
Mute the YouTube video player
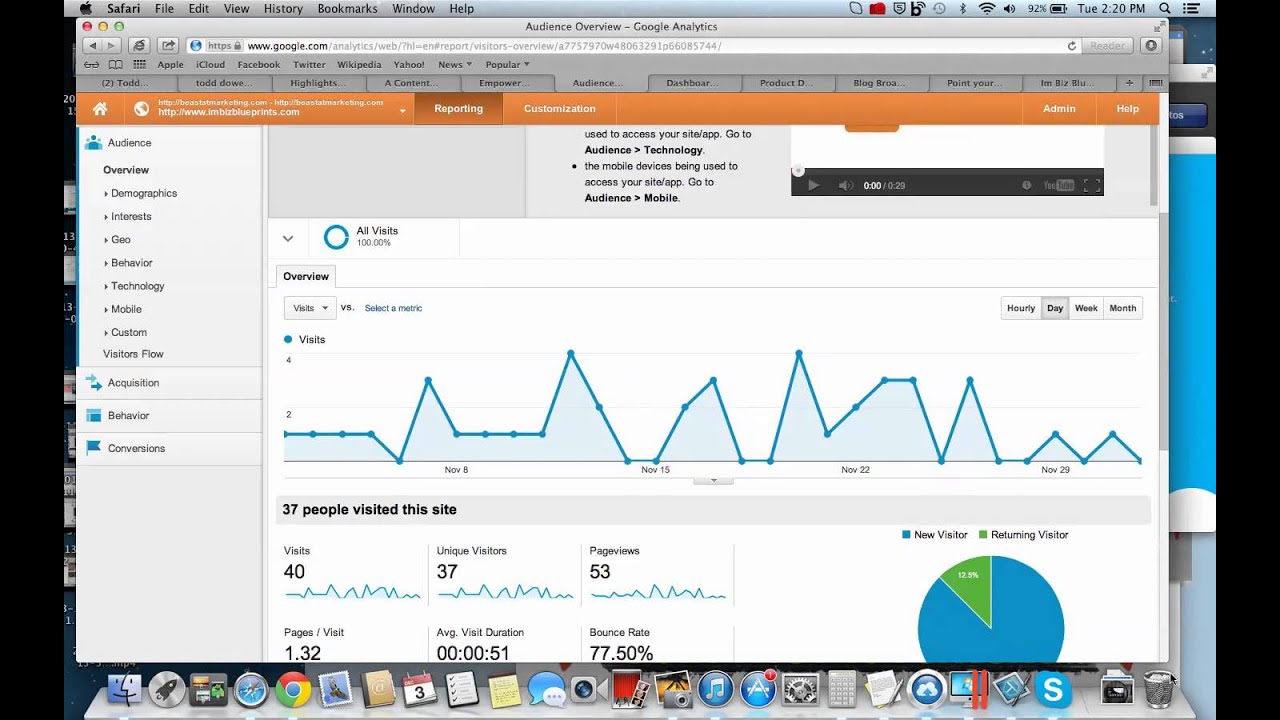[x=845, y=184]
